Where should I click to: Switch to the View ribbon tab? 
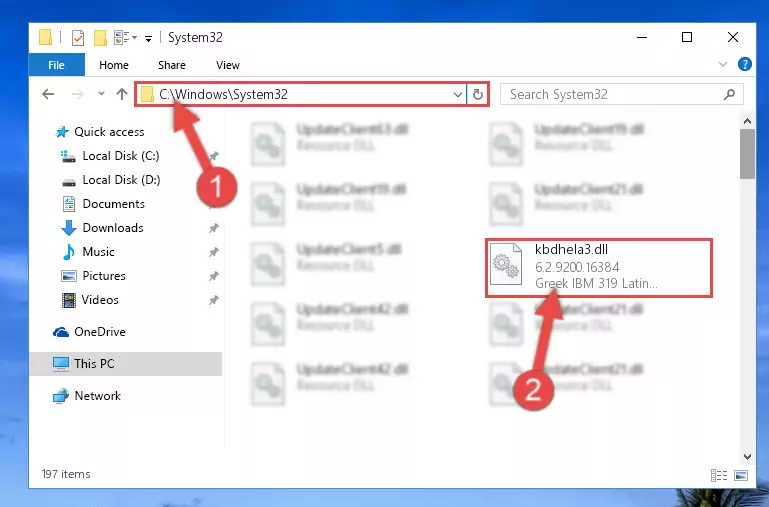[x=228, y=65]
